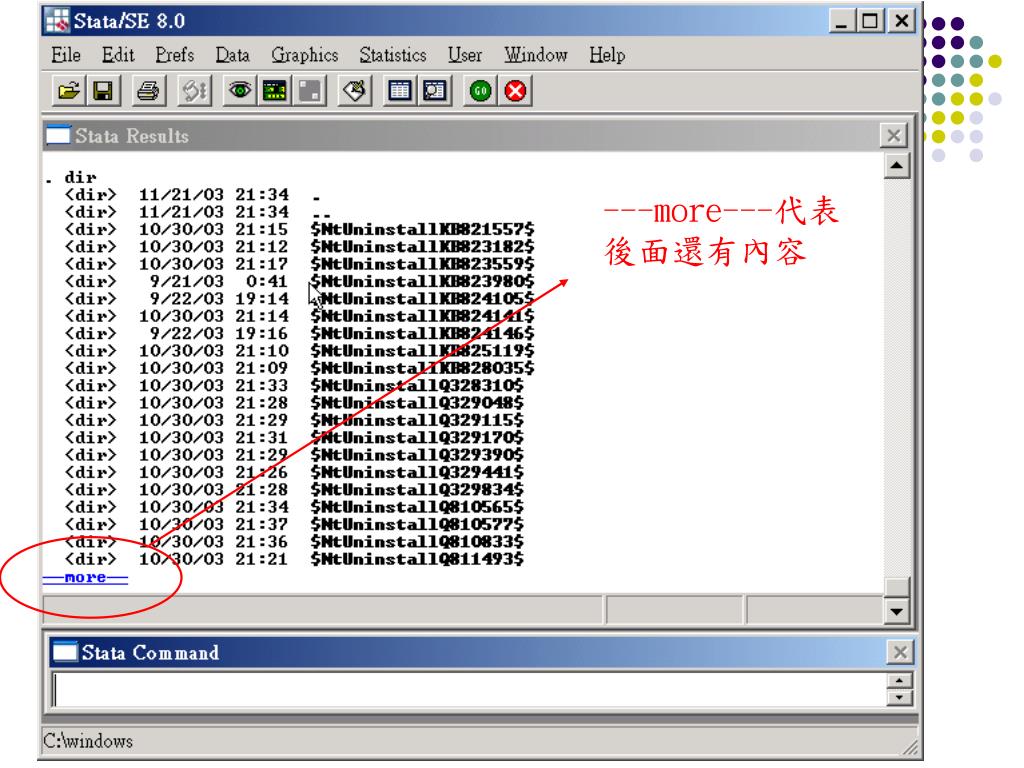
Task: Select the $NtUninstallKB823559$ entry
Action: (x=423, y=264)
